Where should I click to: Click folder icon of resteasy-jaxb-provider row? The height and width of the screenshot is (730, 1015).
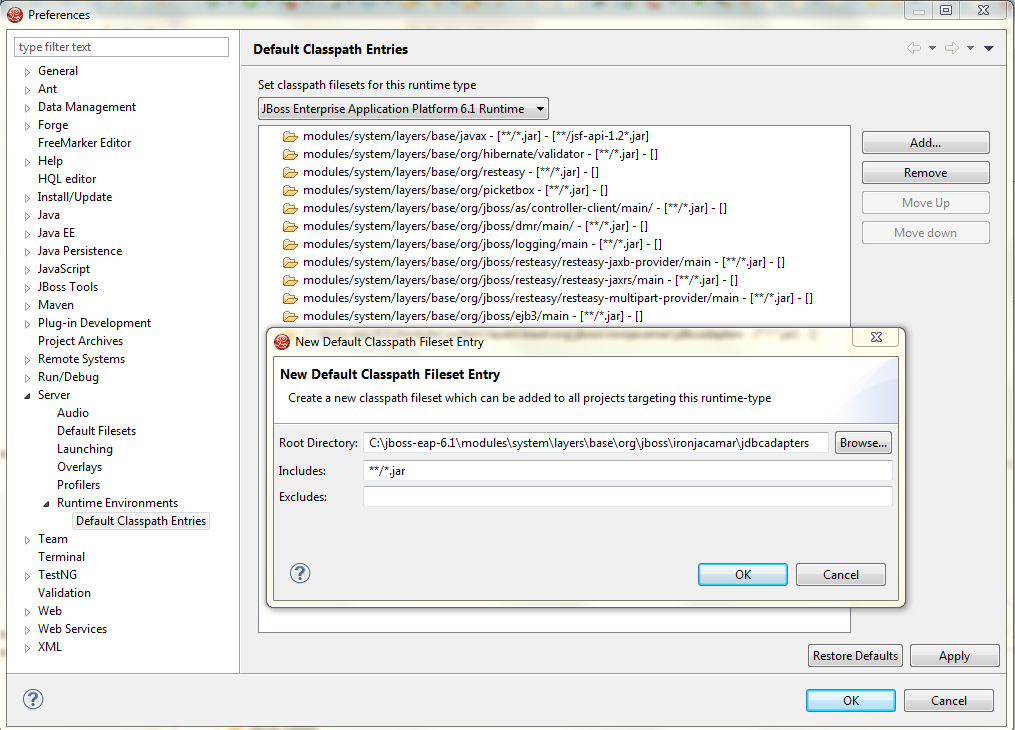(290, 262)
